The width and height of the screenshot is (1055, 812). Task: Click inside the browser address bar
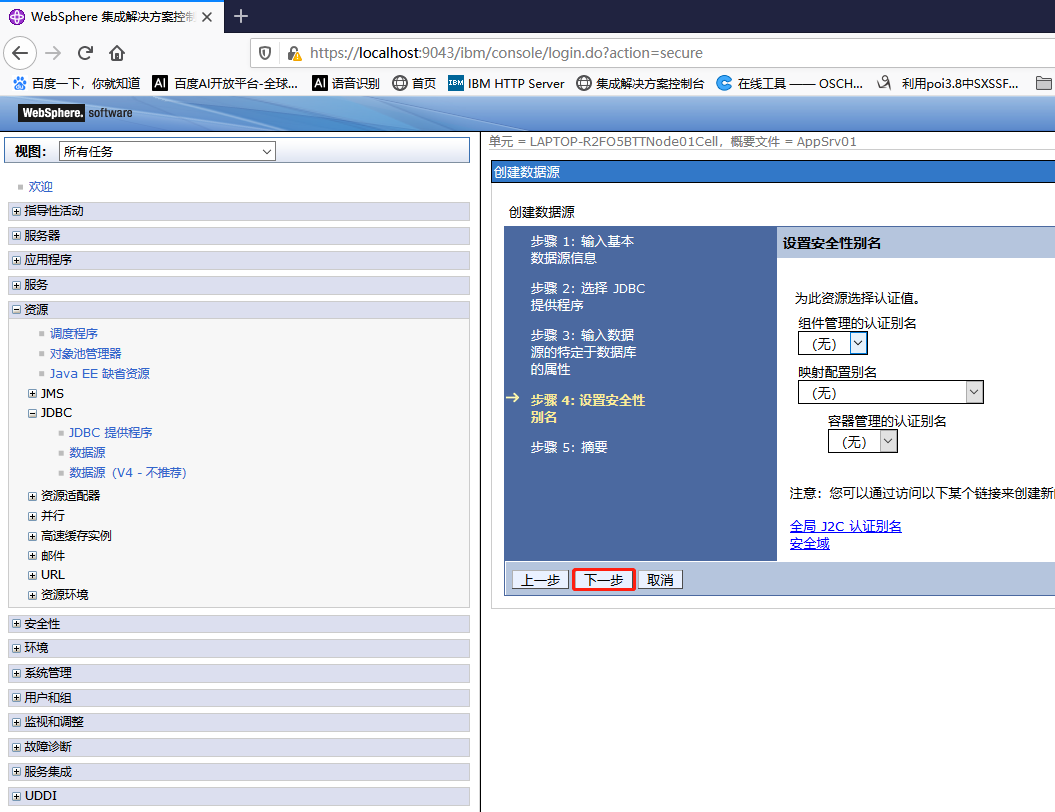pos(600,53)
